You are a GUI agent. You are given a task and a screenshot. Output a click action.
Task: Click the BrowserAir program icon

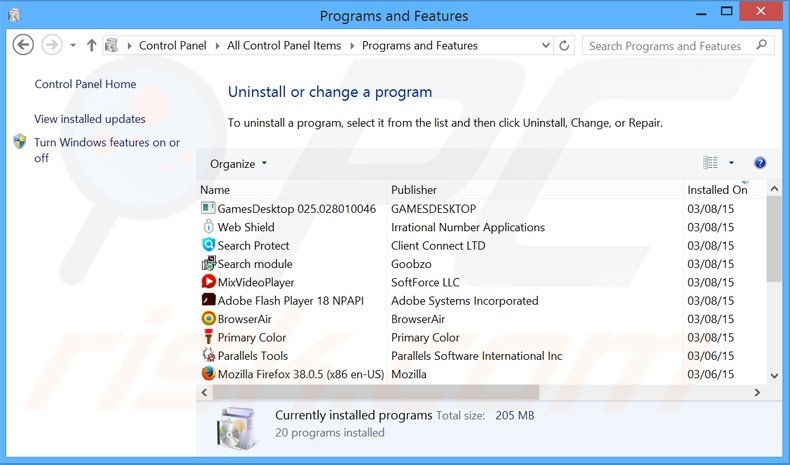pyautogui.click(x=208, y=318)
